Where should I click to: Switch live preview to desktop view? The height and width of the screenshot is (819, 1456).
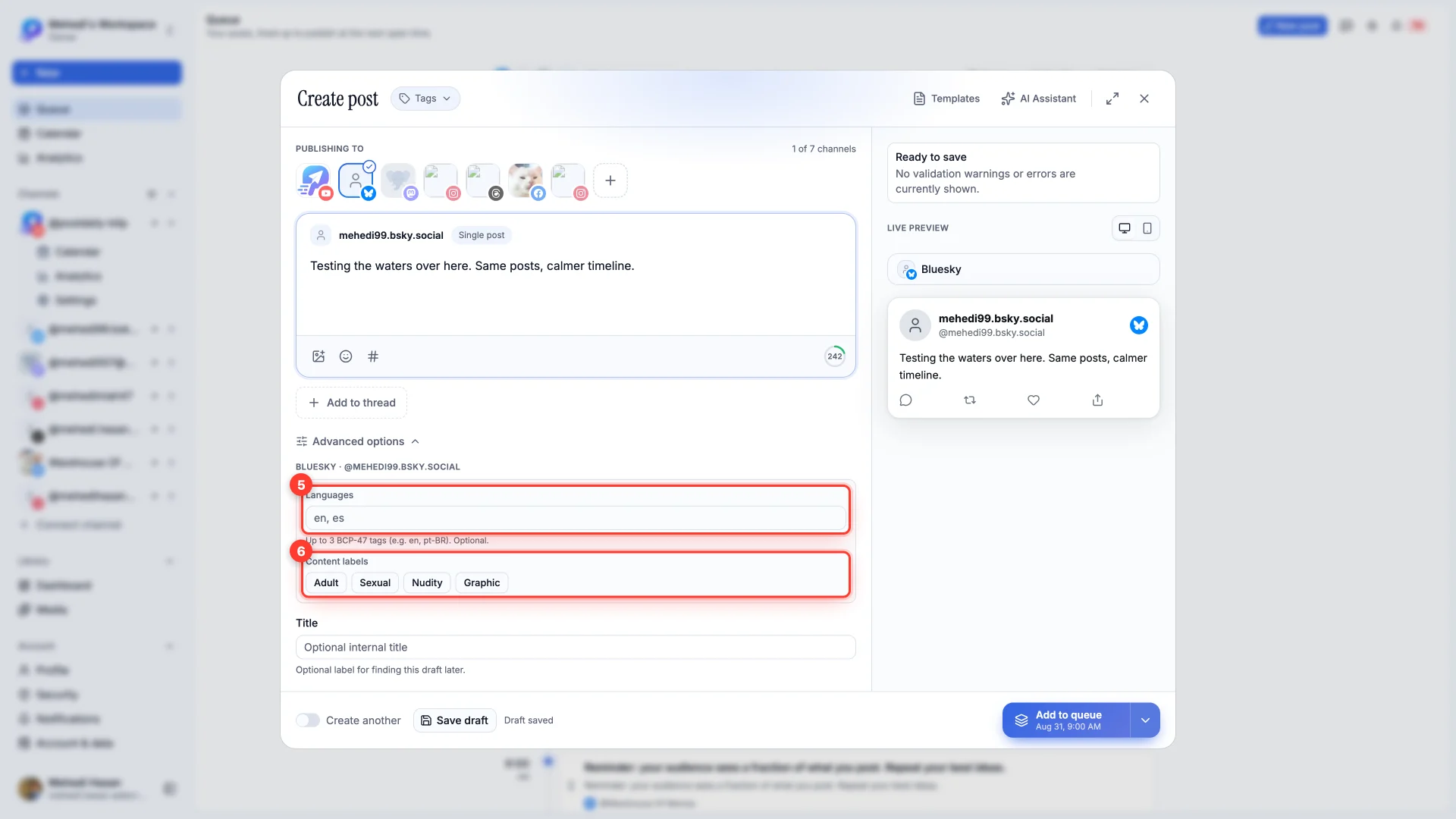(x=1125, y=228)
